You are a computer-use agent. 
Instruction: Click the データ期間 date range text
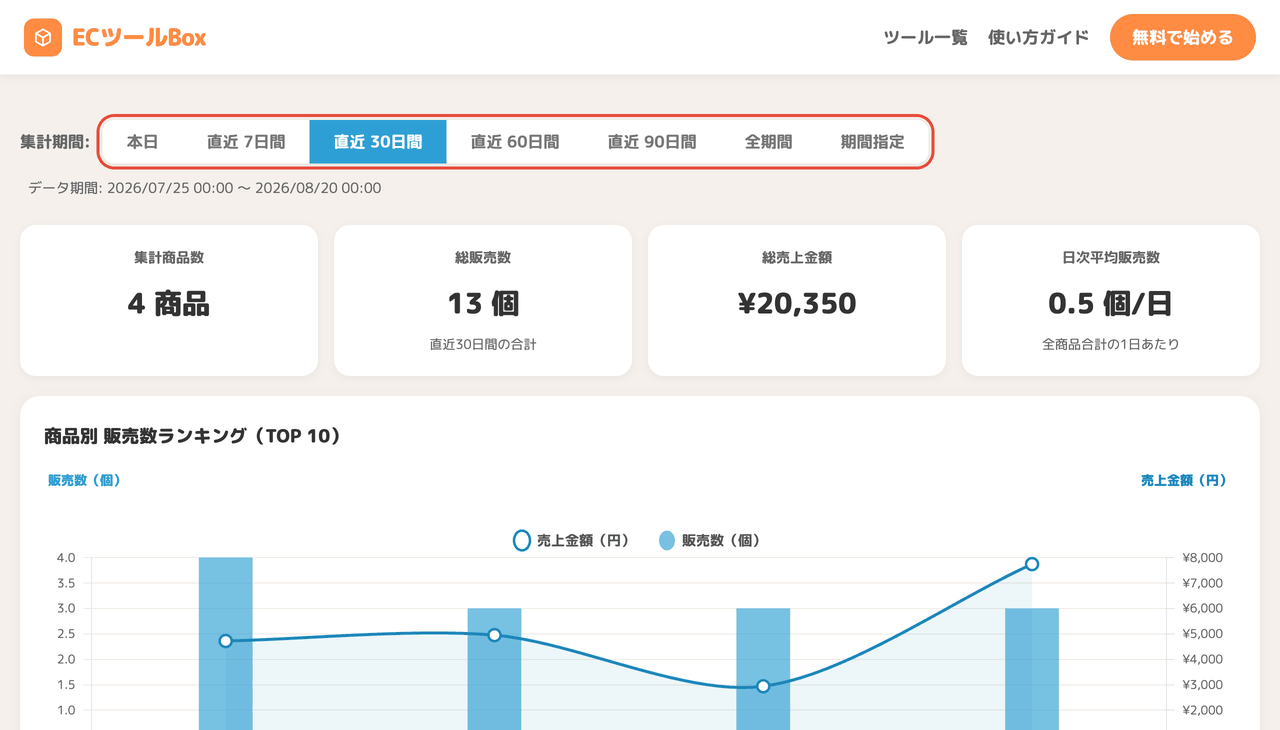coord(204,188)
